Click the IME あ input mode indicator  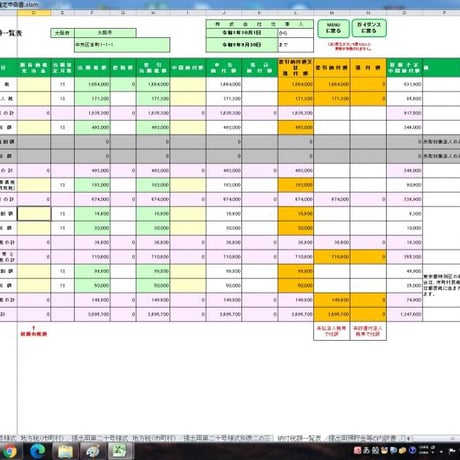[366, 450]
